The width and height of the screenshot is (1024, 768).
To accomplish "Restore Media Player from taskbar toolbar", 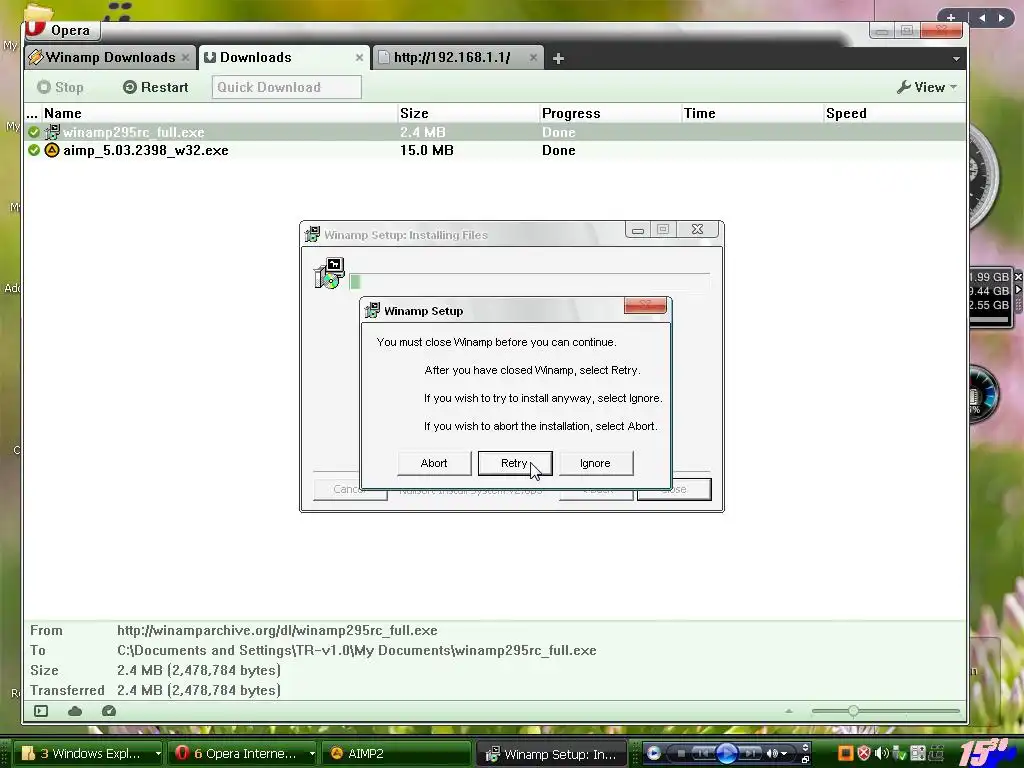I will pyautogui.click(x=805, y=760).
